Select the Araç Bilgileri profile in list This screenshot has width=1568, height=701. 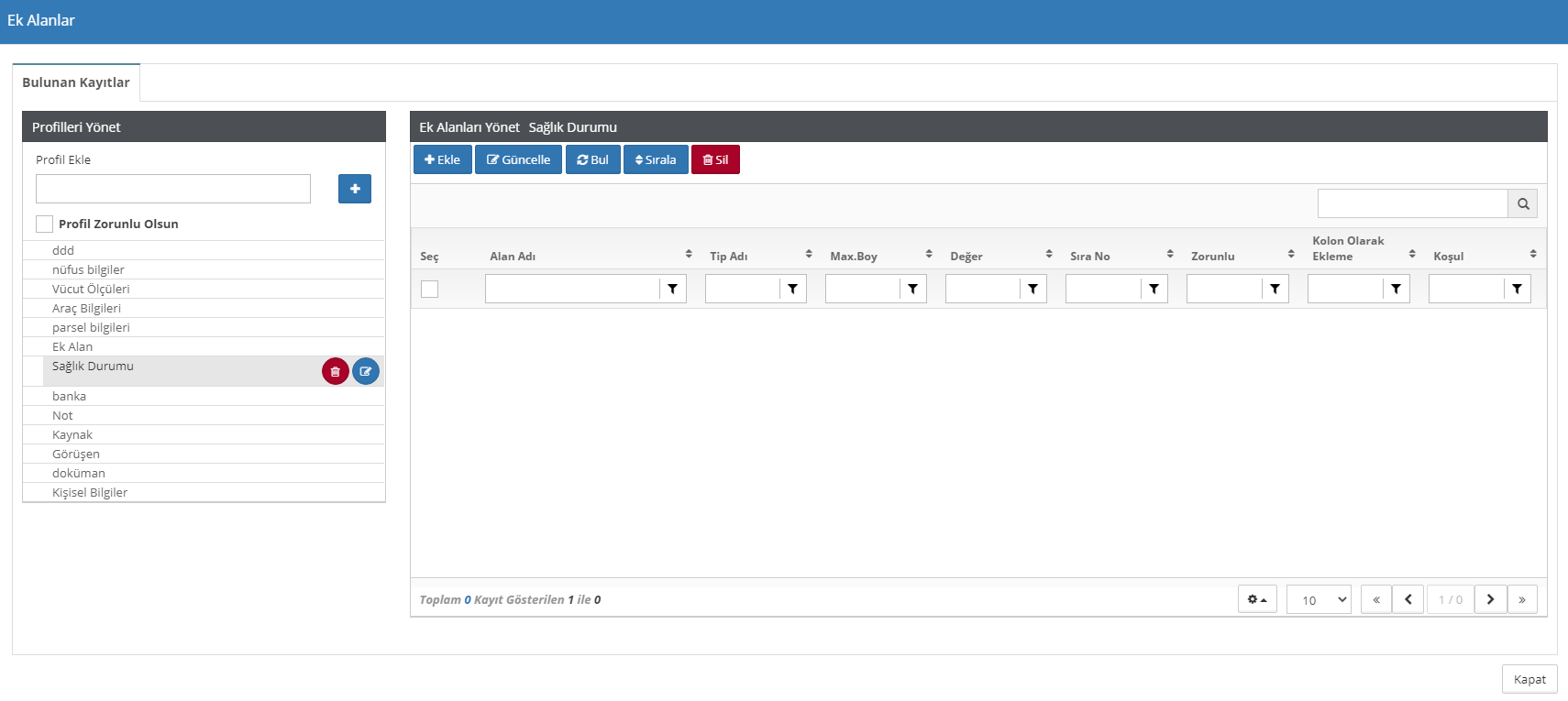tap(86, 308)
